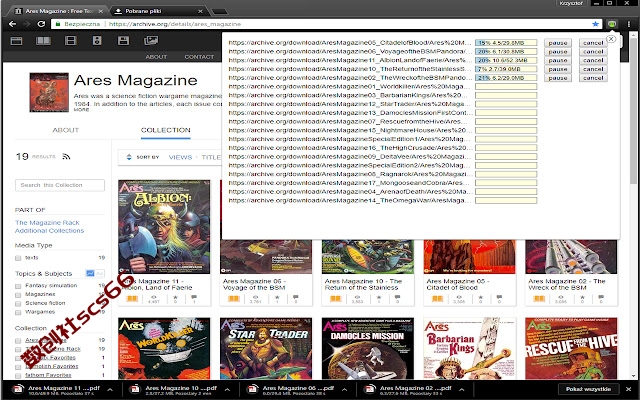The width and height of the screenshot is (640, 400).
Task: Expand options for Ares Magazine 10 download
Action: [227, 390]
